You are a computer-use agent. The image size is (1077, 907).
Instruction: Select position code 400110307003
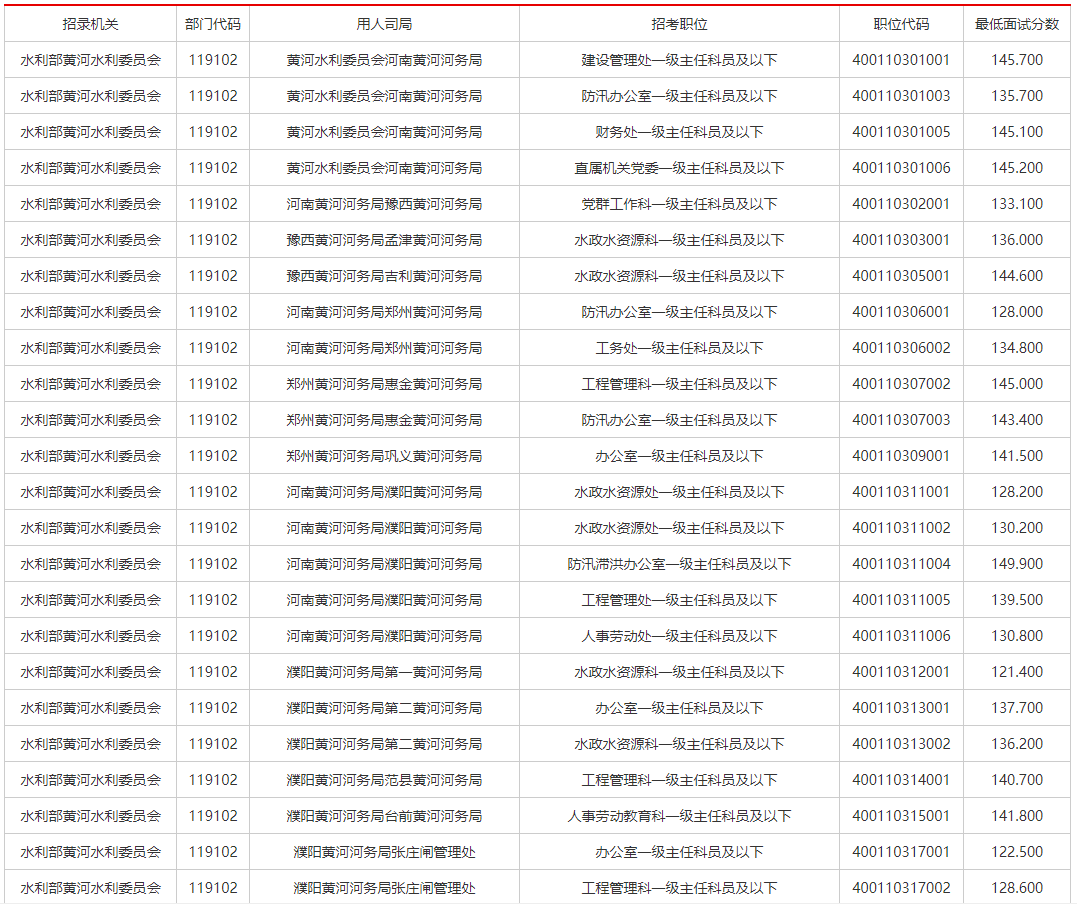(901, 420)
